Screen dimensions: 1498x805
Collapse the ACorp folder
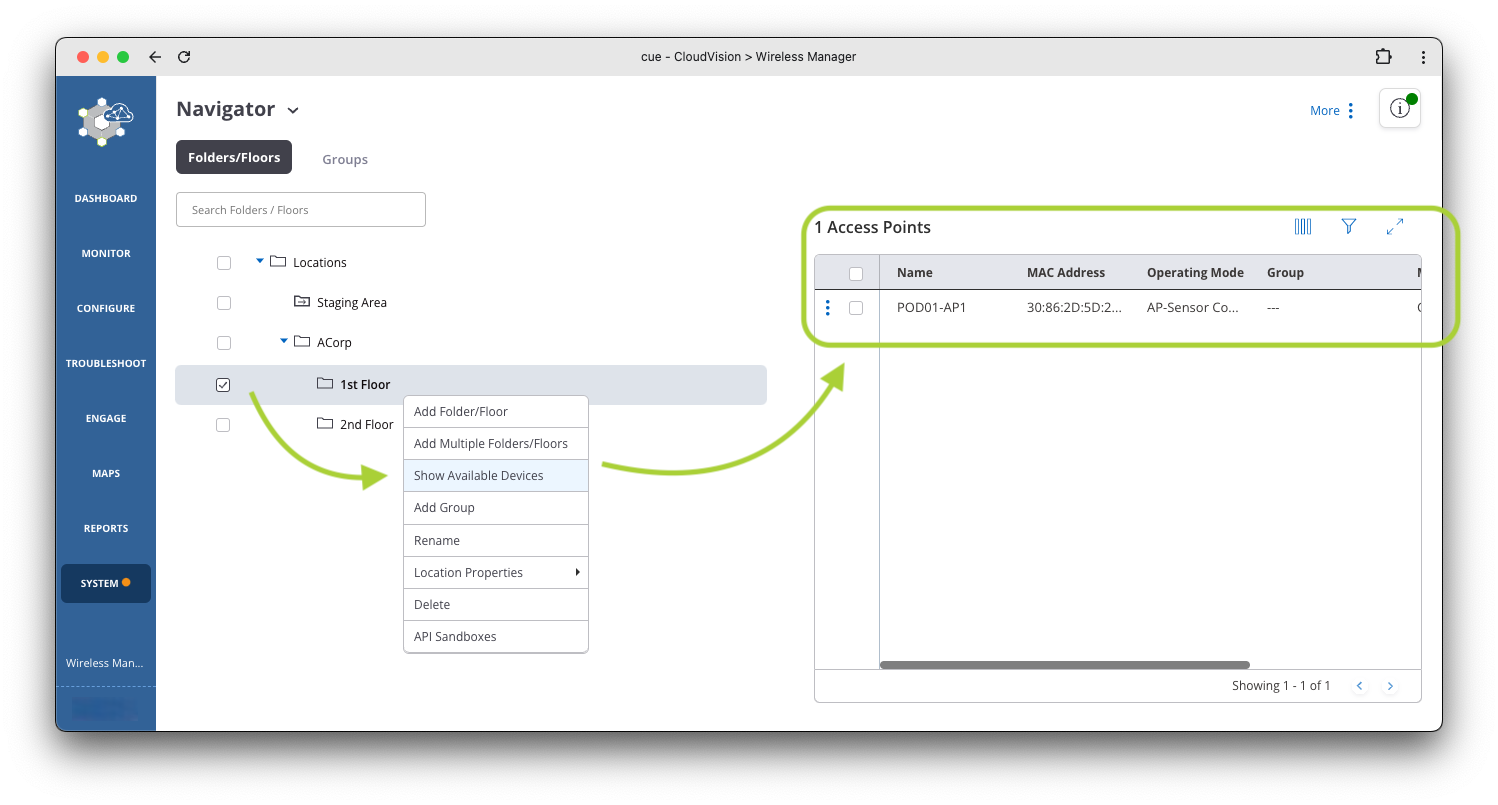tap(284, 342)
